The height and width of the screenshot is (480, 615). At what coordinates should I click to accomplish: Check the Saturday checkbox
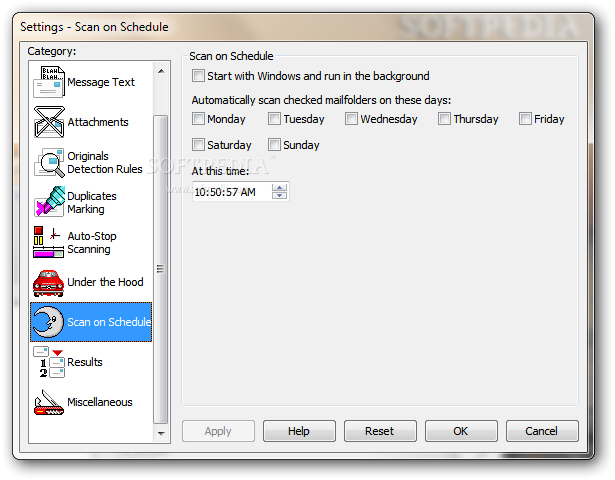[198, 145]
